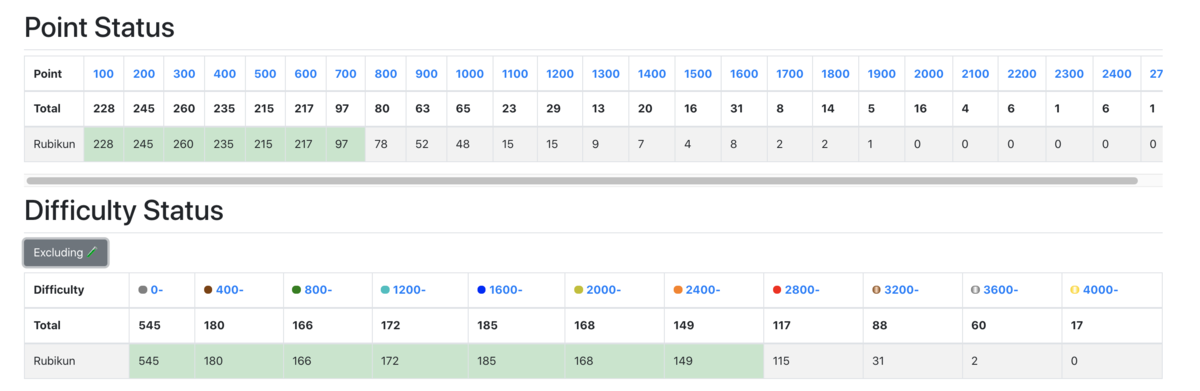Open the 500 point link
The image size is (1200, 391).
[x=265, y=74]
